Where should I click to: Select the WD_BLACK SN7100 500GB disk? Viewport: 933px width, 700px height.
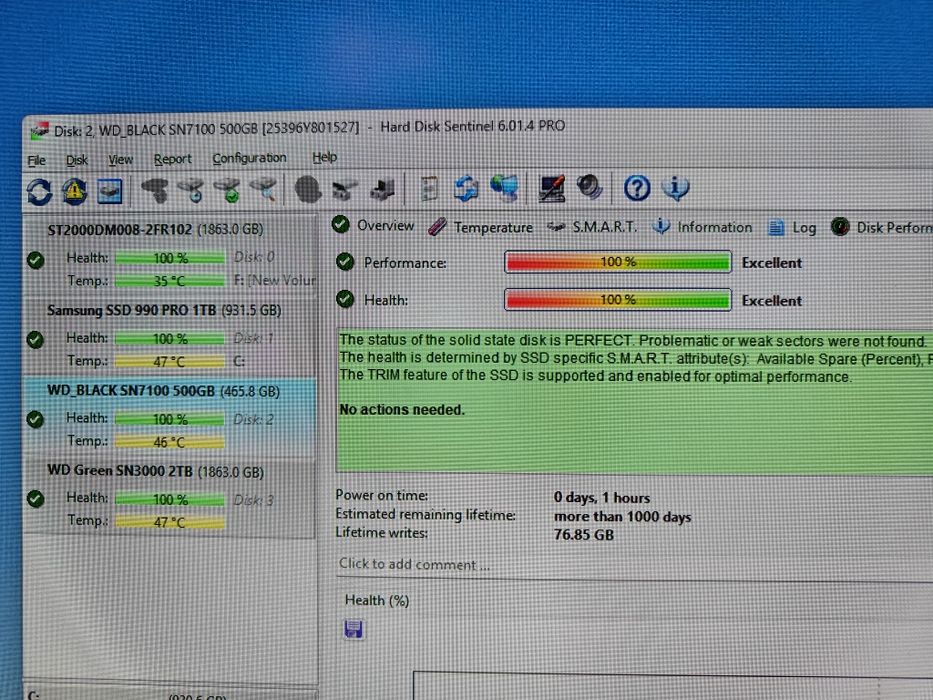click(170, 417)
